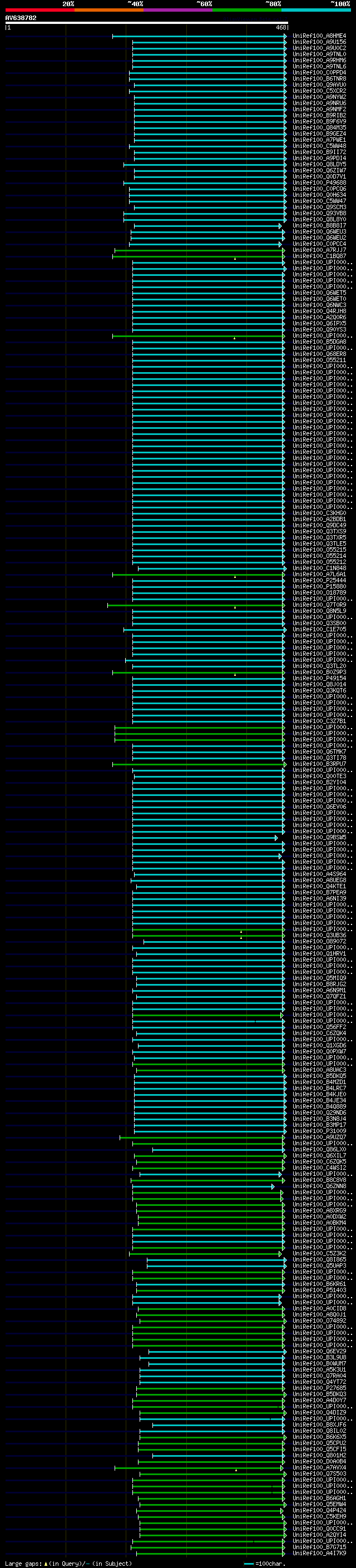This screenshot has height=1568, width=356.
Task: Select hit label UniRef100_P49688
Action: [319, 182]
